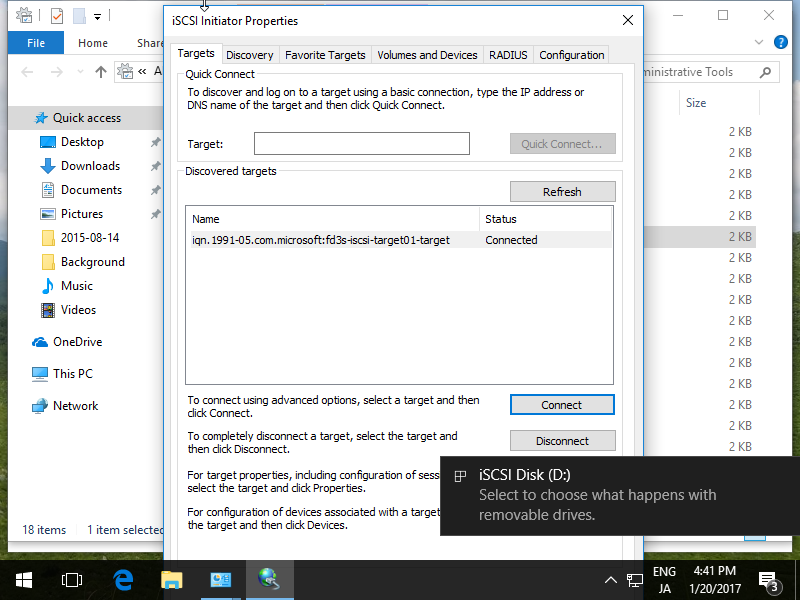Image resolution: width=800 pixels, height=600 pixels.
Task: Click the Quick Connect button
Action: pyautogui.click(x=562, y=144)
